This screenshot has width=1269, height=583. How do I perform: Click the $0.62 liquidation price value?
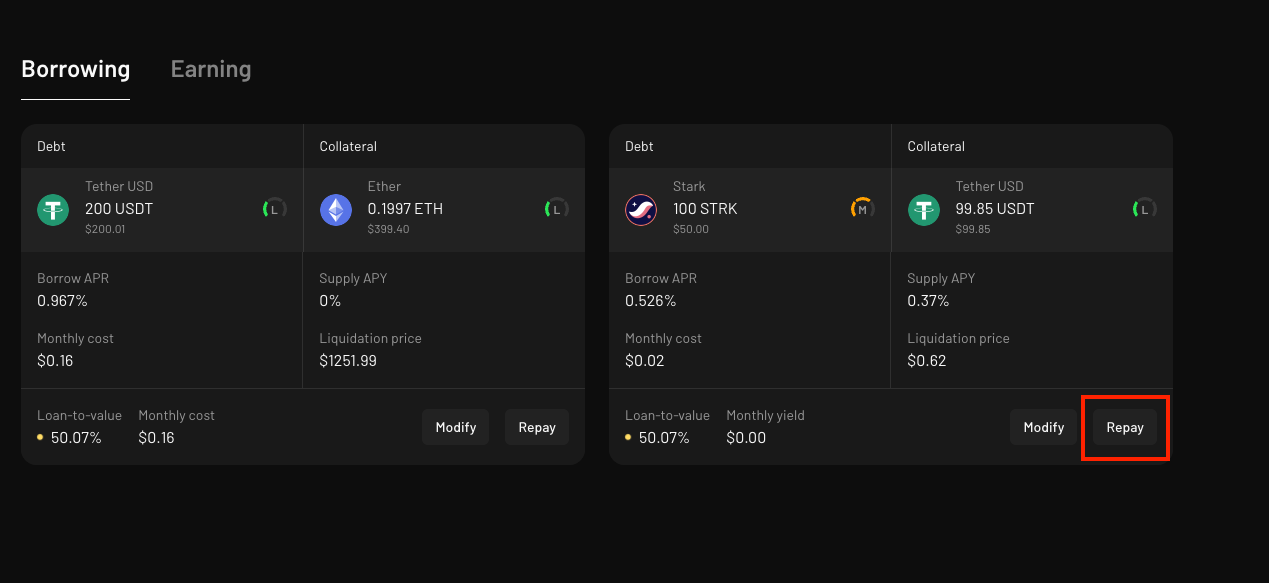(927, 361)
